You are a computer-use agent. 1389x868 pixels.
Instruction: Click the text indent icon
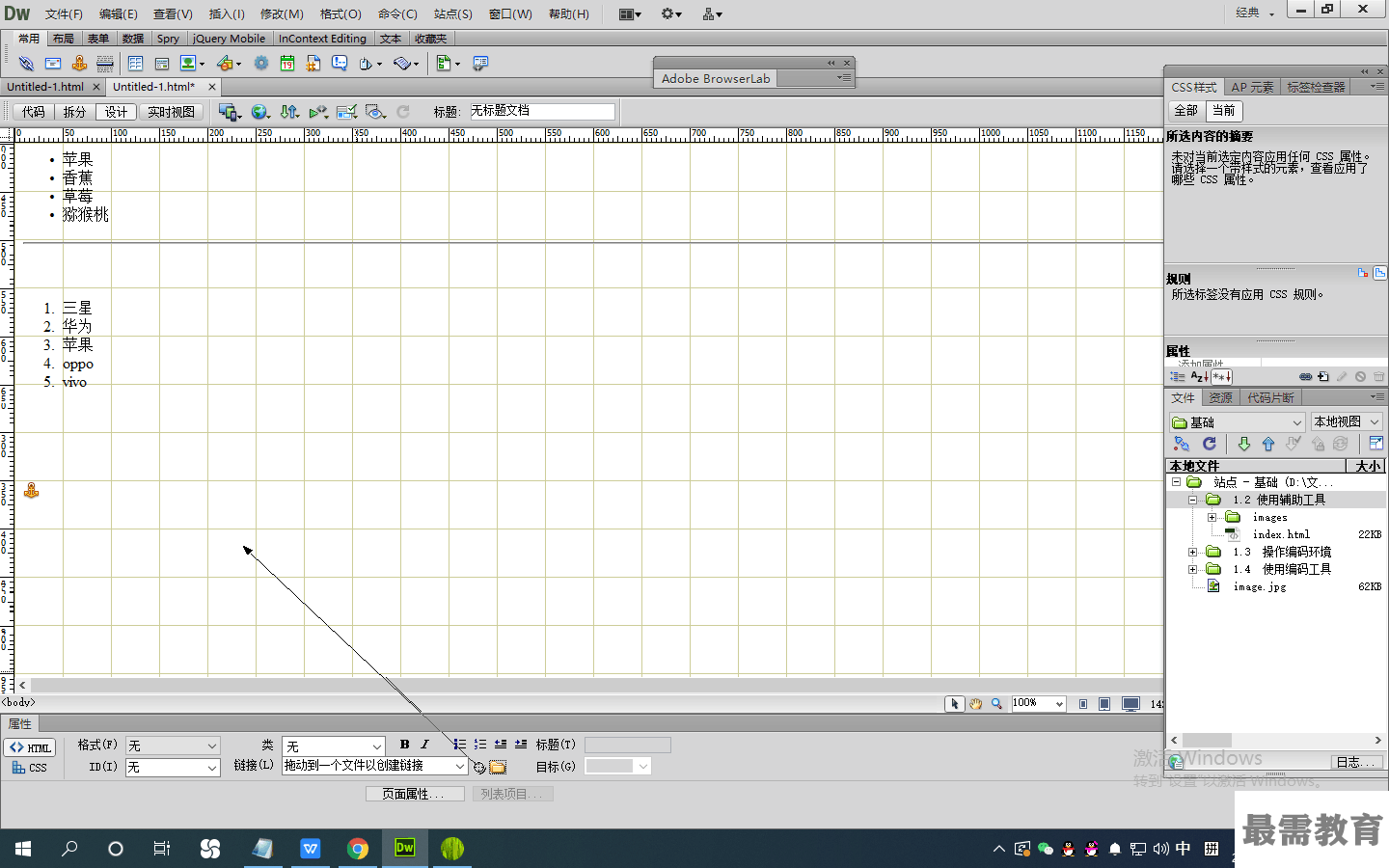[x=521, y=745]
